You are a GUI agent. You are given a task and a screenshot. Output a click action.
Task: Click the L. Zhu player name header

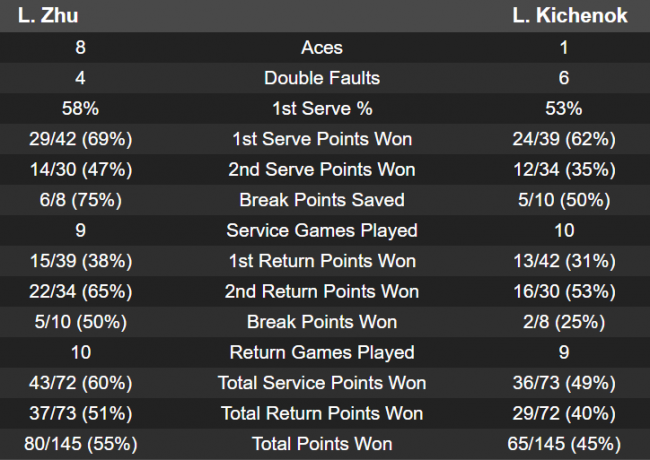tap(48, 16)
